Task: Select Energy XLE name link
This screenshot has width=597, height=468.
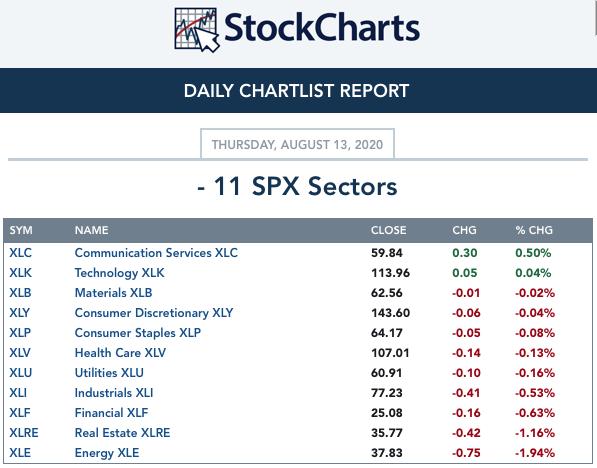Action: click(107, 453)
